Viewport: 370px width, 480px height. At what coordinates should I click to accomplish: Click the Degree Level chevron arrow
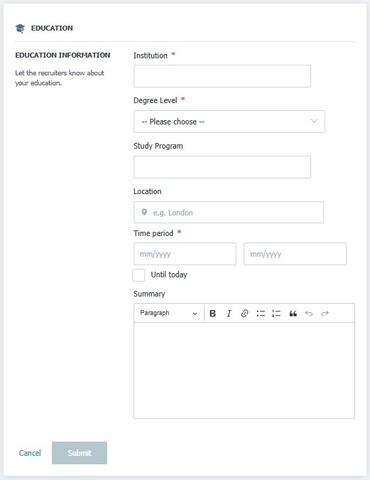pos(314,121)
